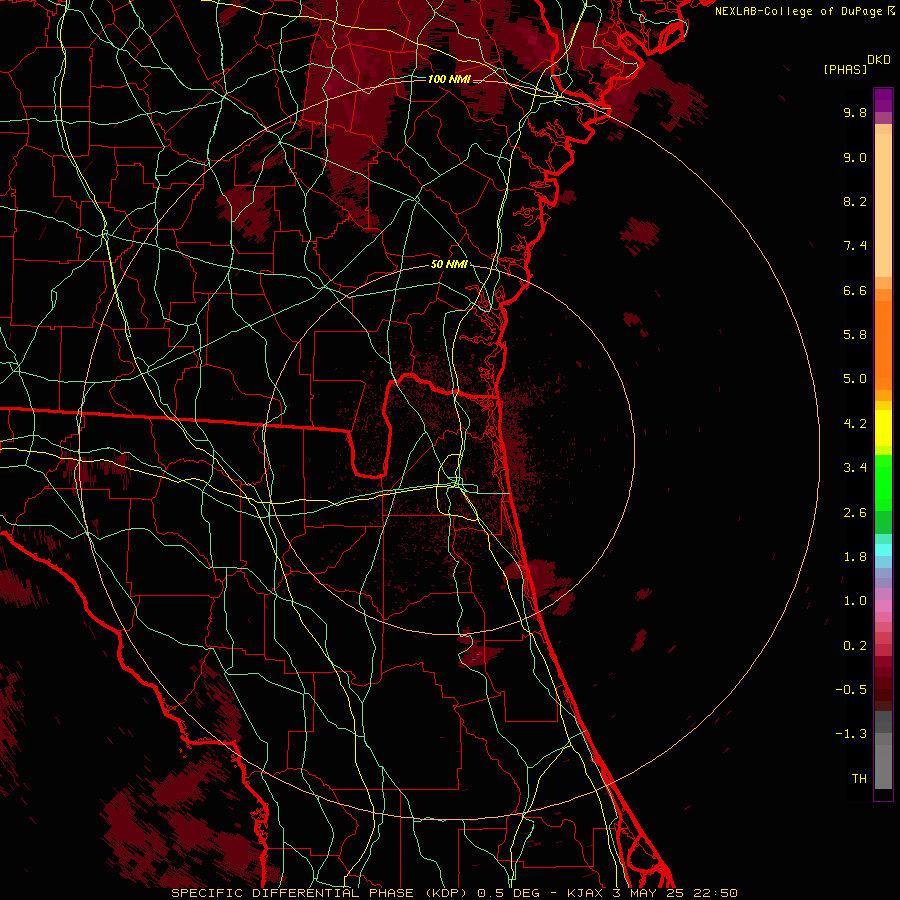Click the 9.8 value on color scale
The height and width of the screenshot is (900, 900).
point(855,112)
